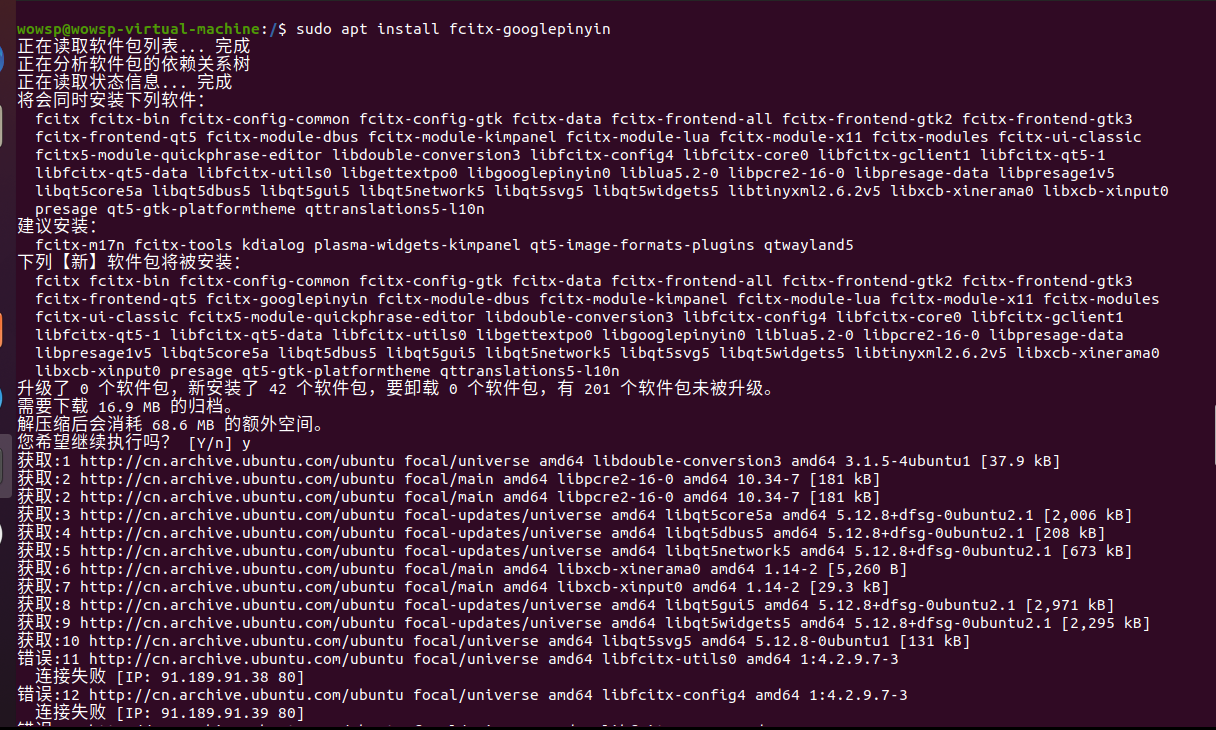The image size is (1216, 730).
Task: Click the '建议安装:' heading line
Action: (x=53, y=227)
